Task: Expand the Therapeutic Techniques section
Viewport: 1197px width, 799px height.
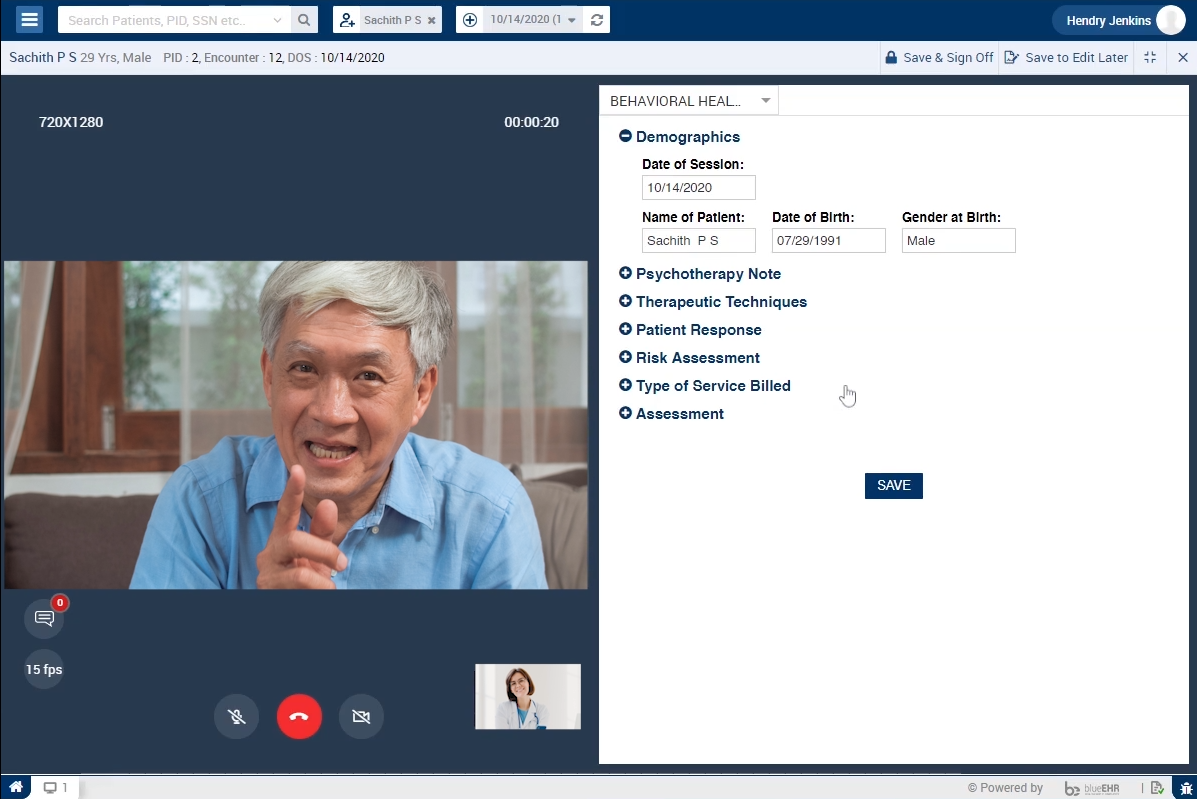Action: tap(625, 301)
